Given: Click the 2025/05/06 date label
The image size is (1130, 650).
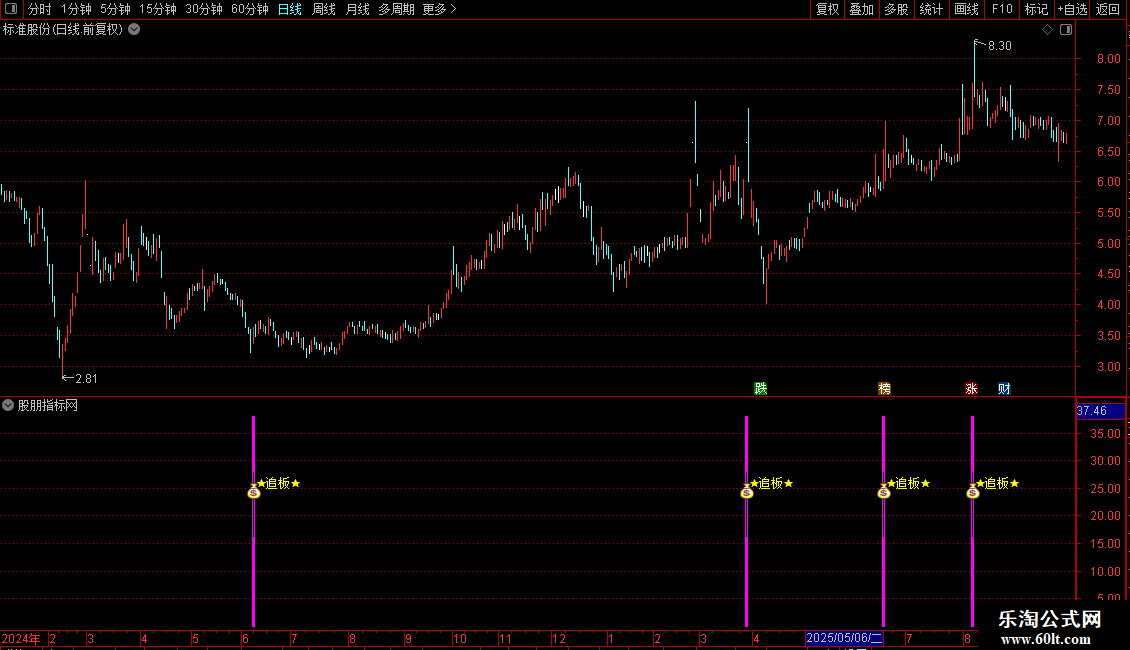Looking at the screenshot, I should coord(844,638).
